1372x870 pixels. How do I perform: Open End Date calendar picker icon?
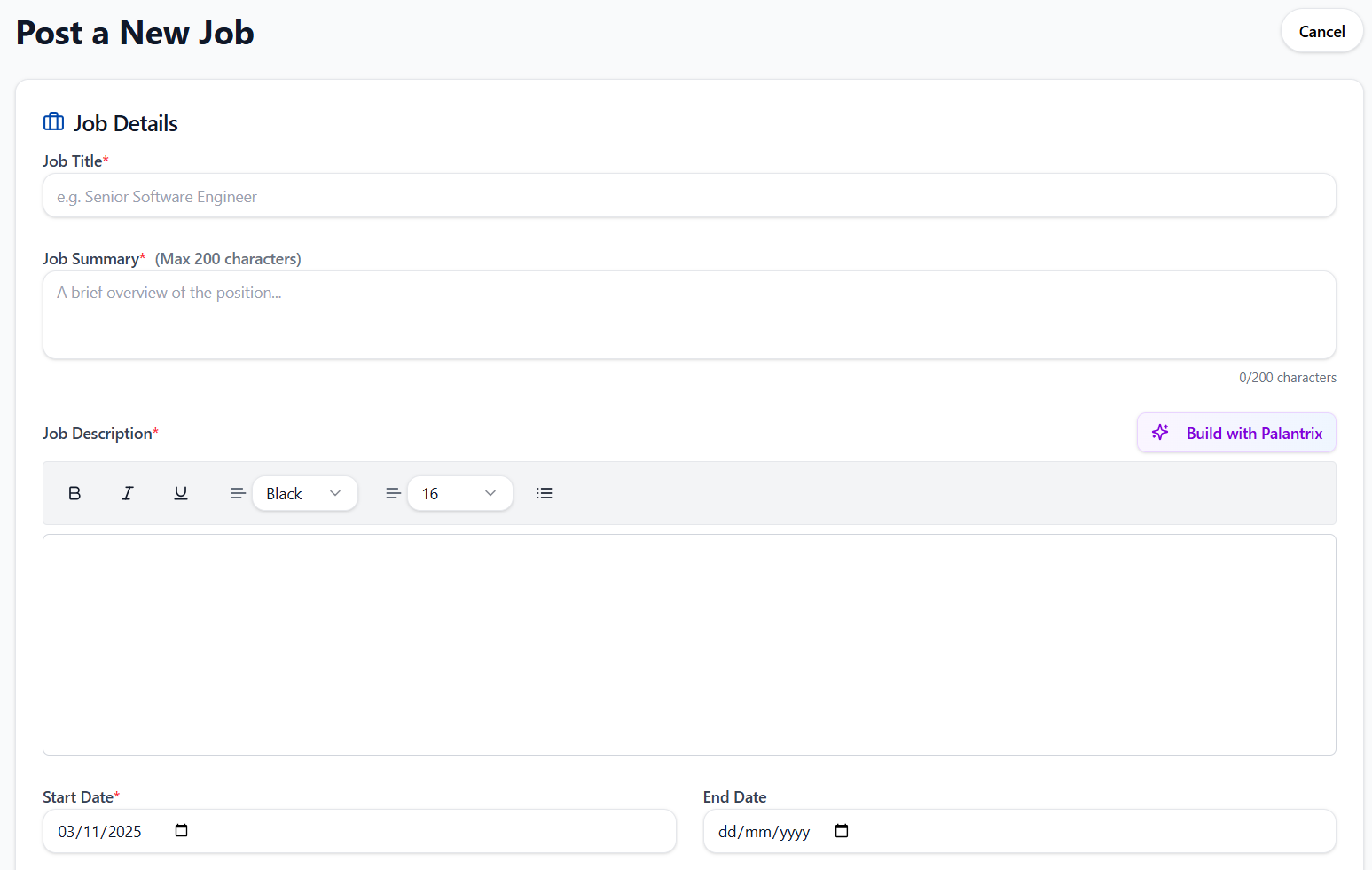(x=842, y=831)
